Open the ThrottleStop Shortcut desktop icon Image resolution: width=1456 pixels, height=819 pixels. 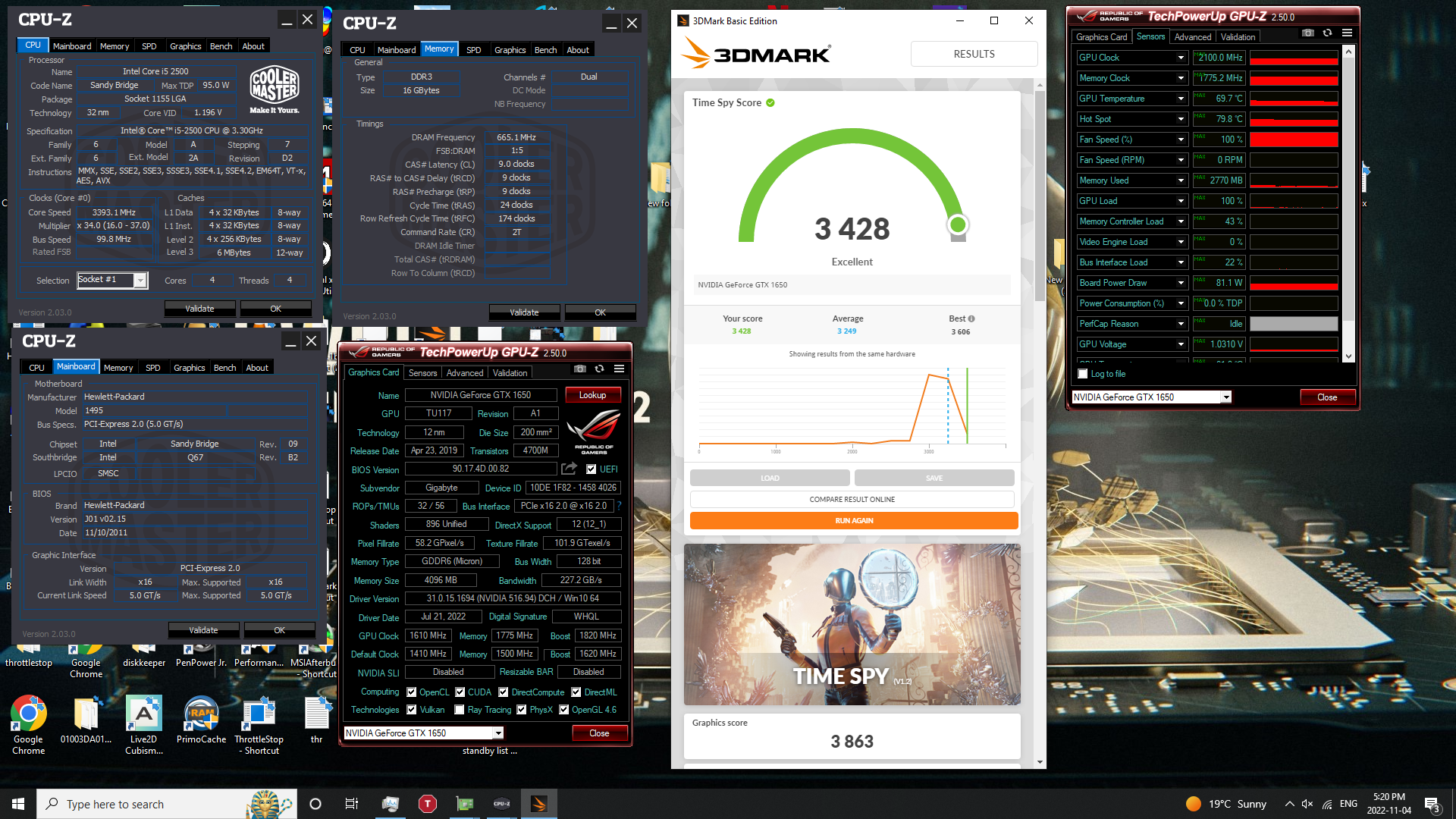[259, 724]
